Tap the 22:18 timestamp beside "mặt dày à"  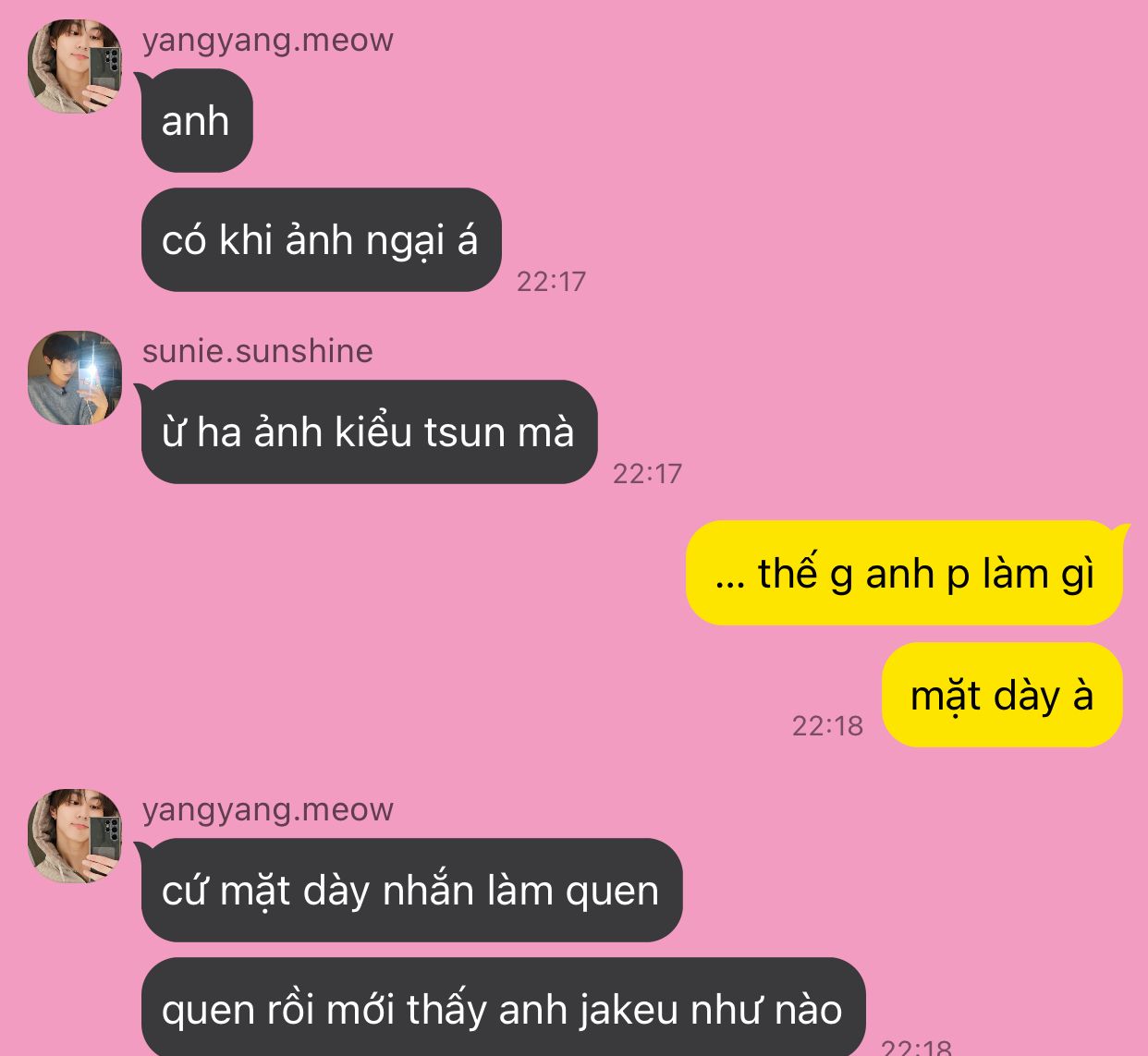point(827,725)
